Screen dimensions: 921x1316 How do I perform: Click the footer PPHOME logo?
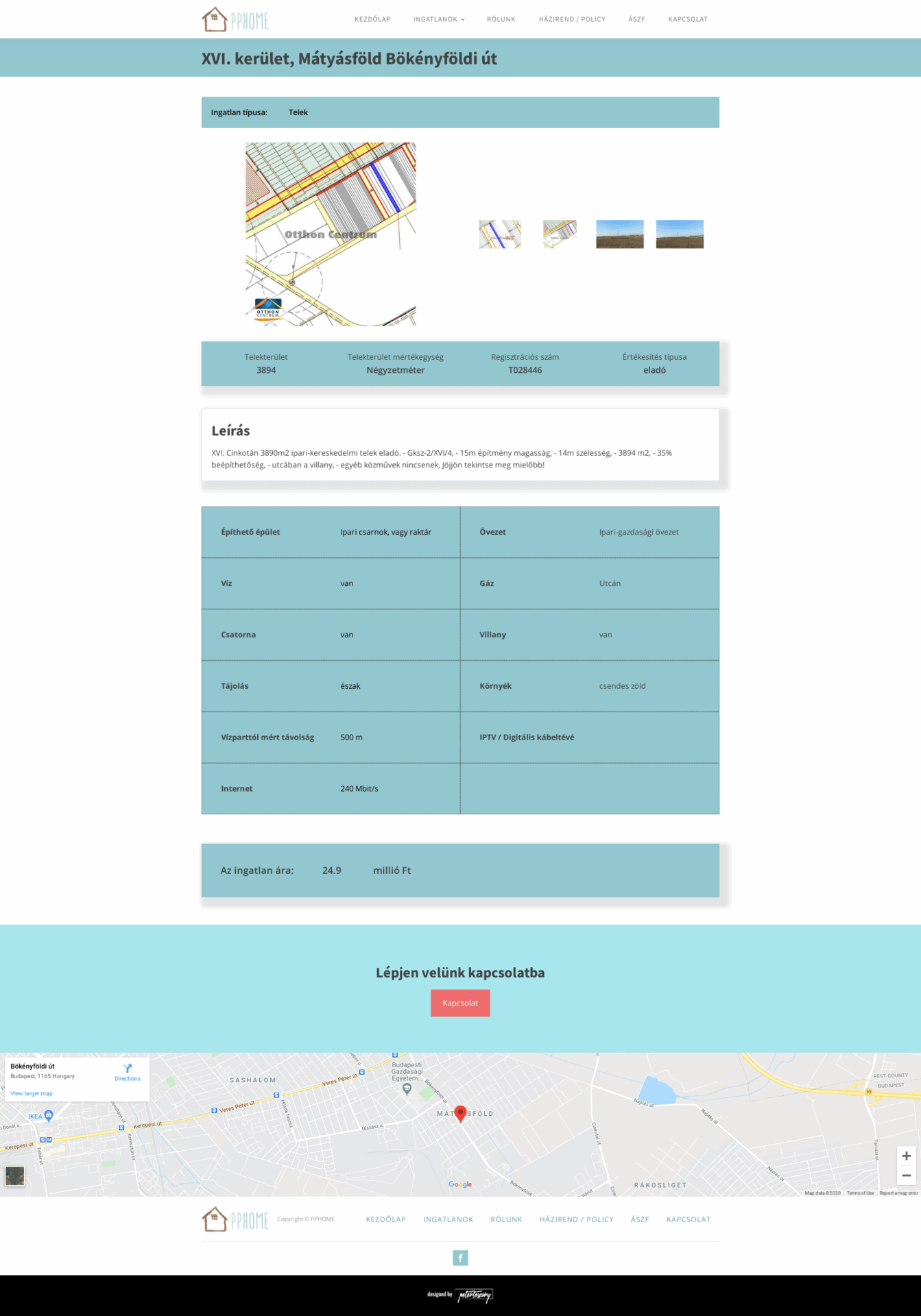(235, 1219)
